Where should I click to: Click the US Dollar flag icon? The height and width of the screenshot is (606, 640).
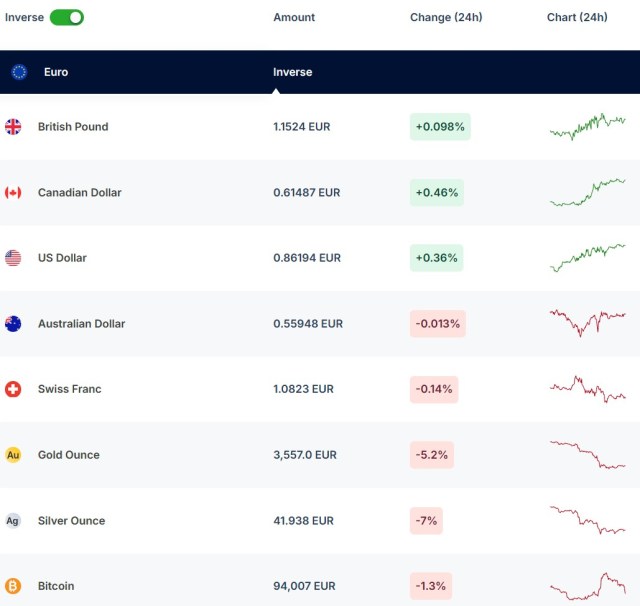pyautogui.click(x=13, y=258)
